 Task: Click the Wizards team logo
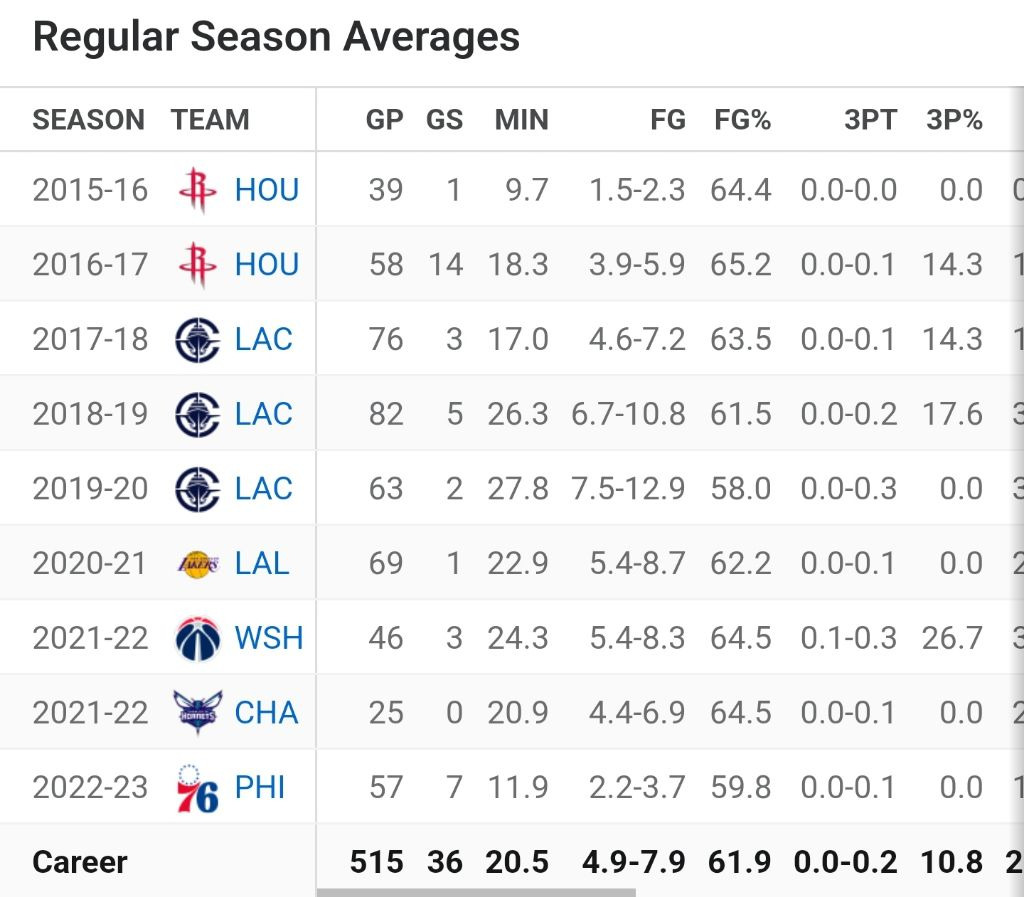coord(197,638)
